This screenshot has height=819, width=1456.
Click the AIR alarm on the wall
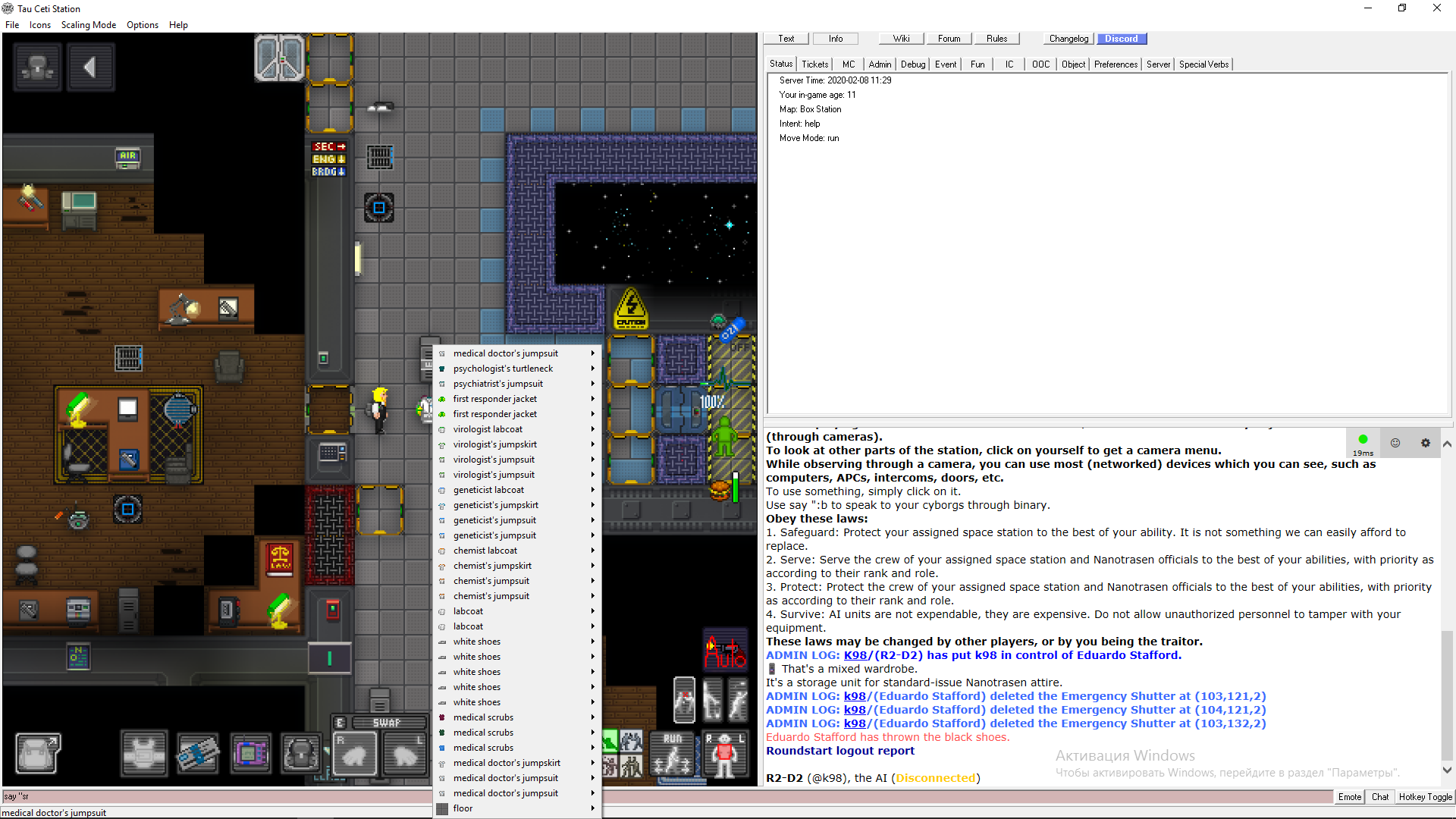pos(127,158)
